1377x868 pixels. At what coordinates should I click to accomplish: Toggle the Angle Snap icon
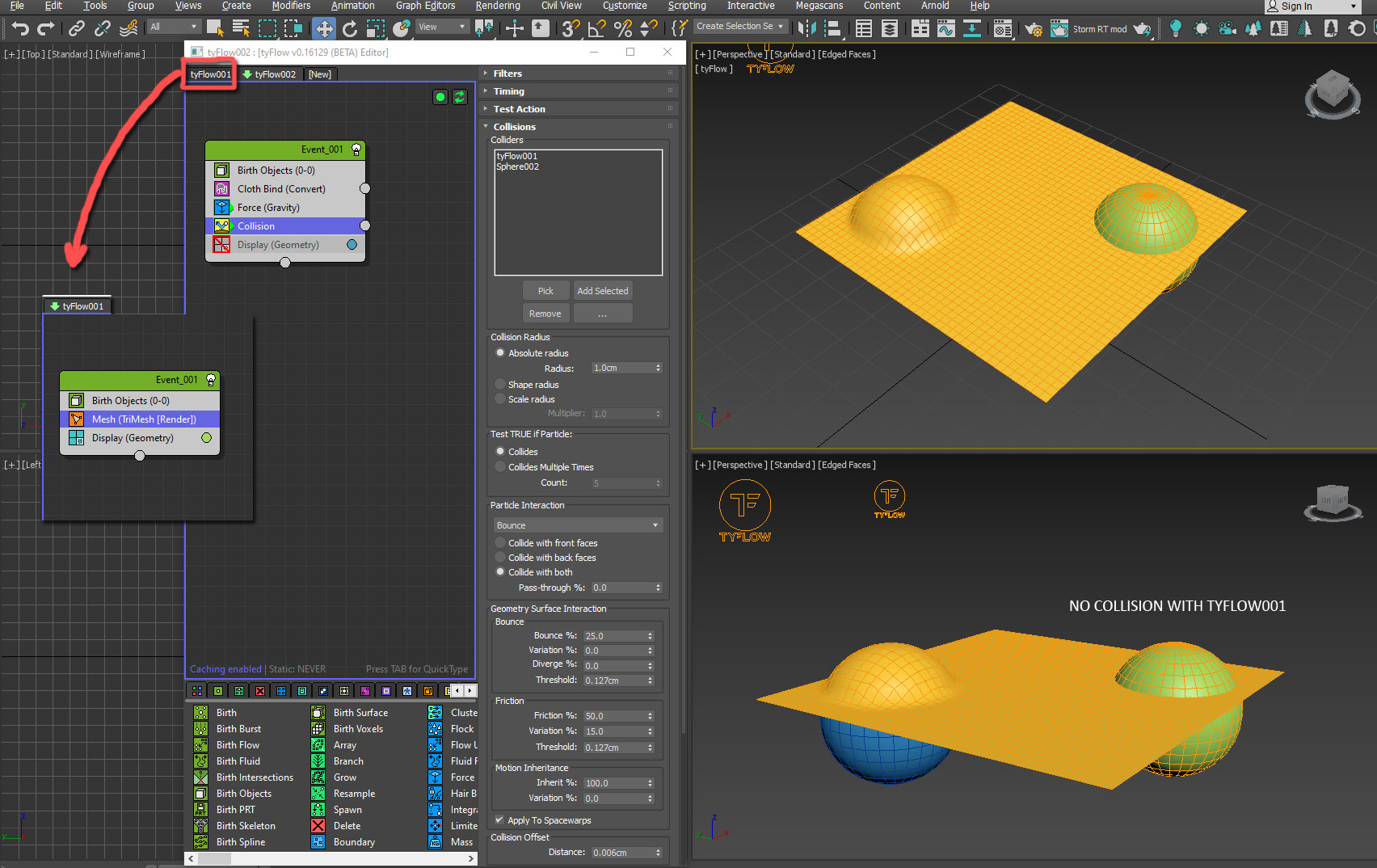pos(596,29)
